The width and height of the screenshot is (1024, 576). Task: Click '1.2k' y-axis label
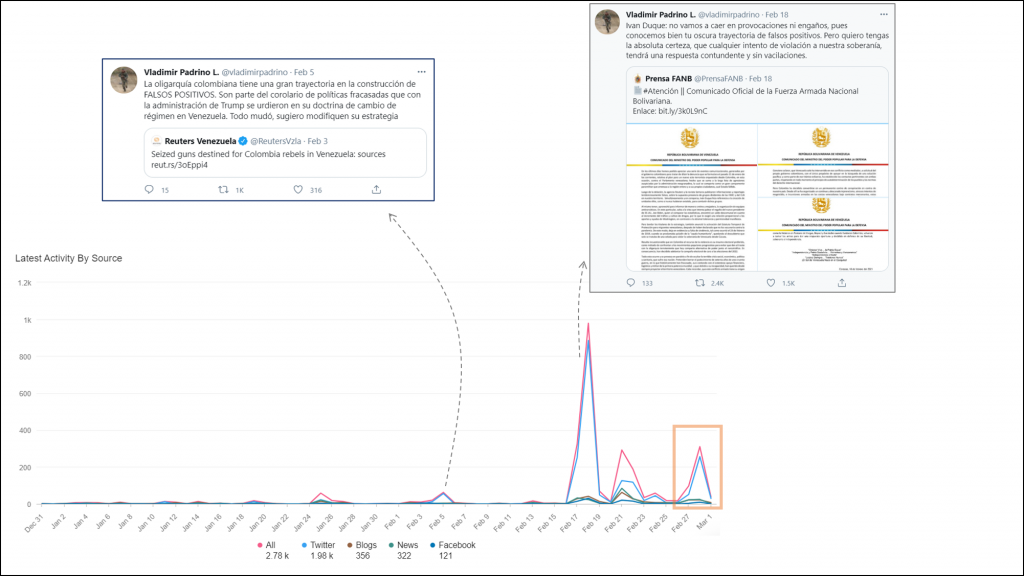point(24,283)
